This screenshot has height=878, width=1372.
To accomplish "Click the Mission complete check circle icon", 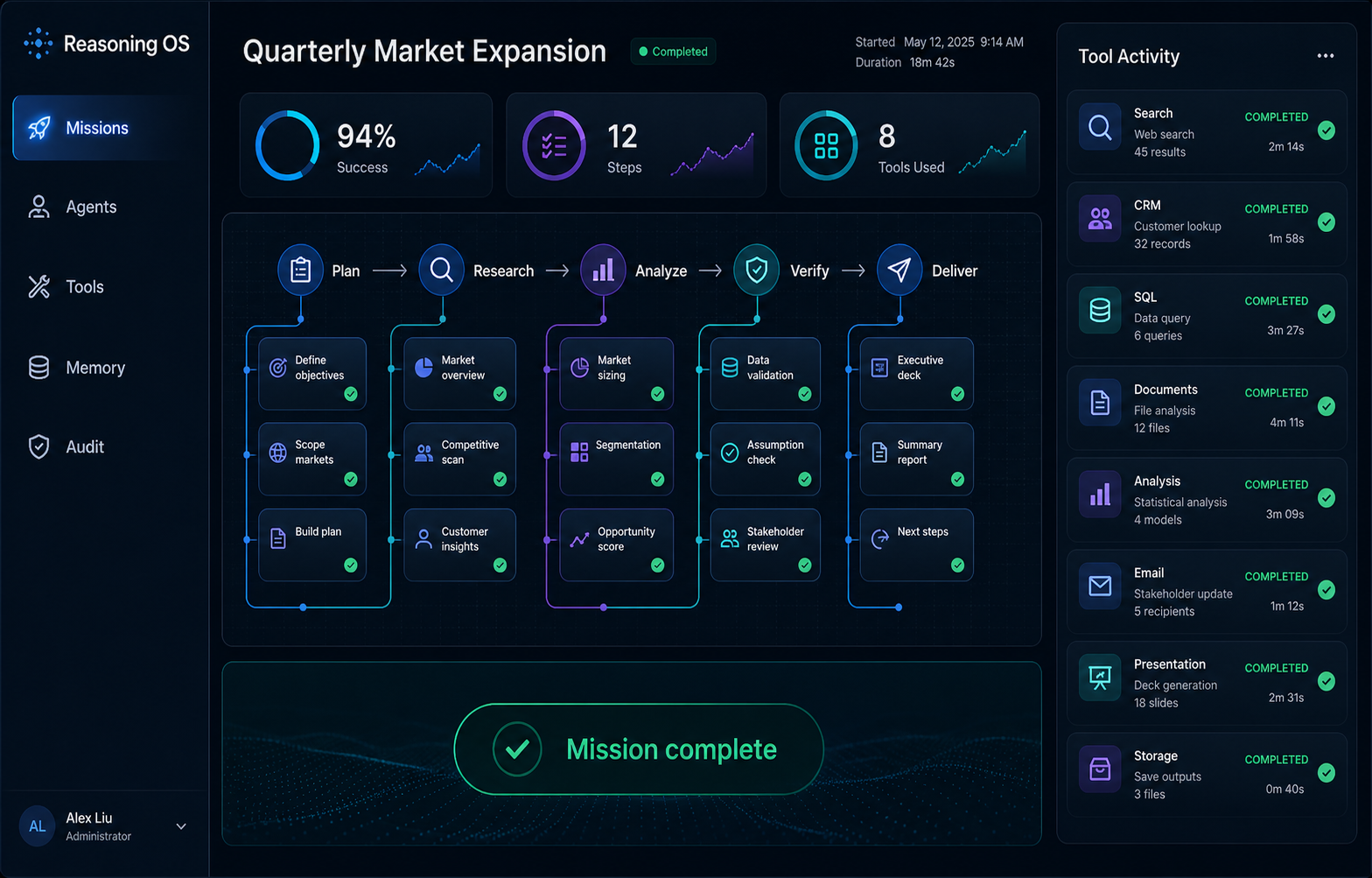I will point(517,749).
